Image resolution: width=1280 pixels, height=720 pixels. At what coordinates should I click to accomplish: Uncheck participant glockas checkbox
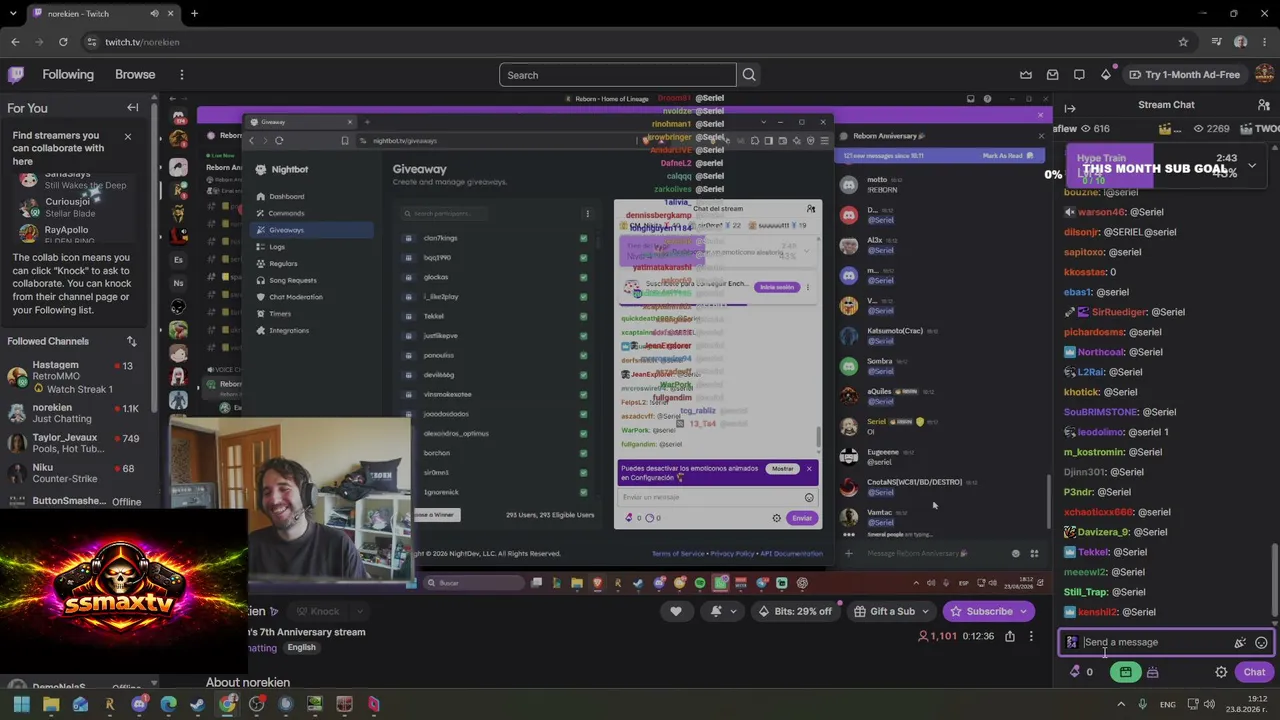pos(583,277)
